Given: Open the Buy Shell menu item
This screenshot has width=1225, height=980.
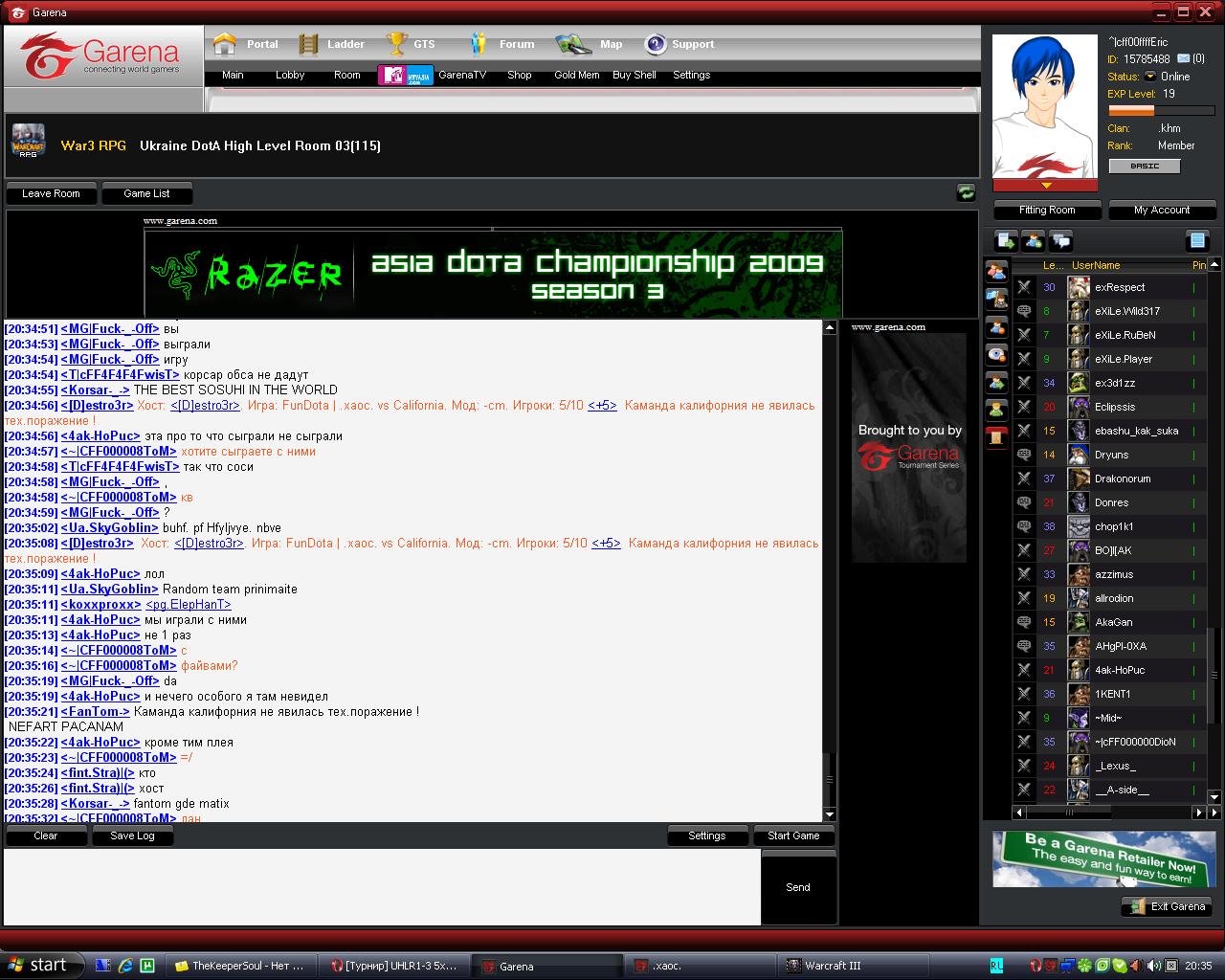Looking at the screenshot, I should coord(635,75).
